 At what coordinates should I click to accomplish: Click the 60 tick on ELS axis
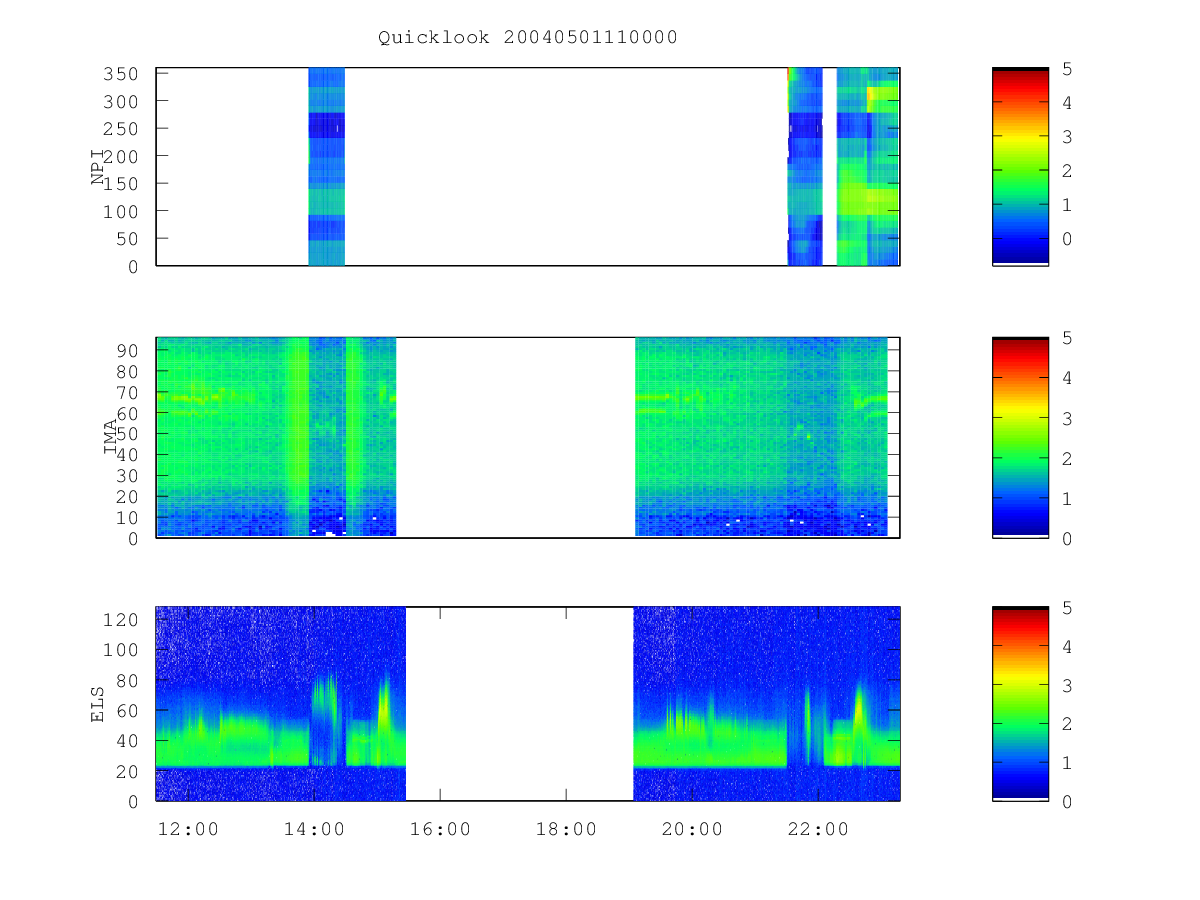pyautogui.click(x=128, y=710)
